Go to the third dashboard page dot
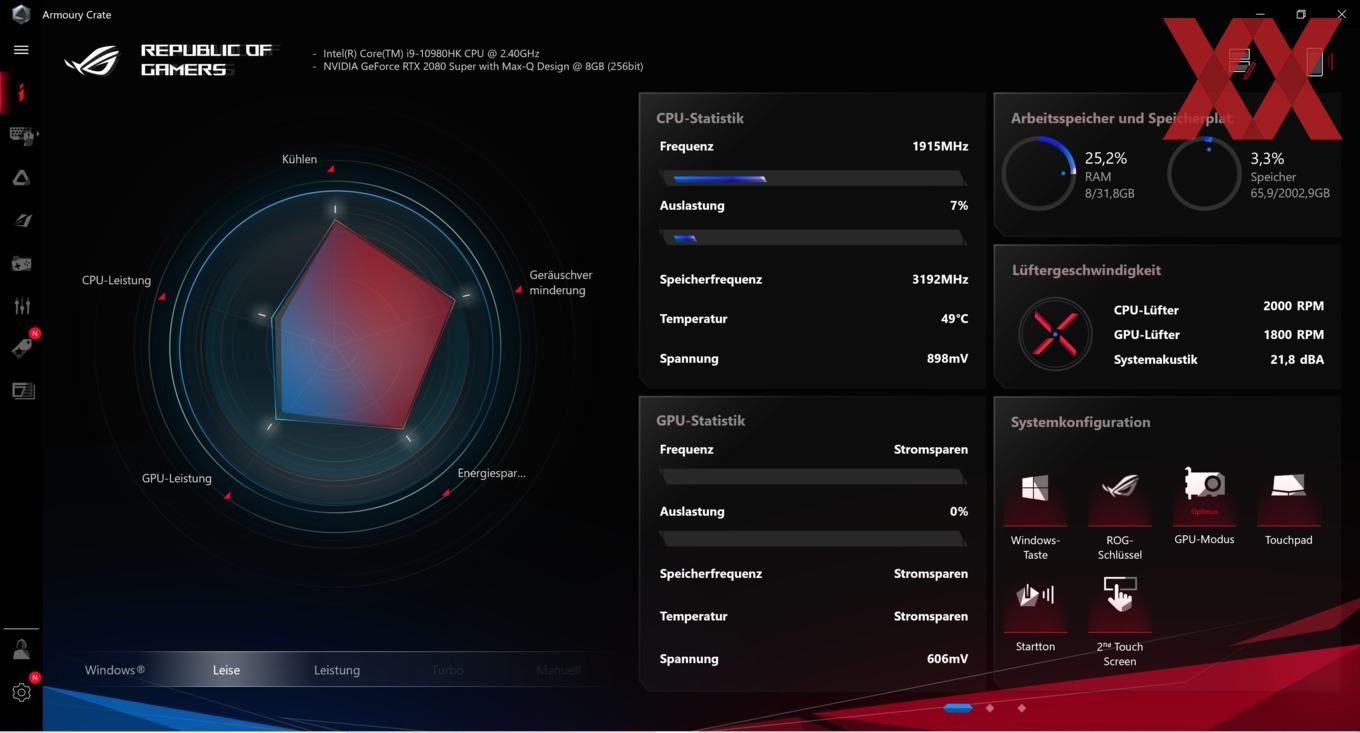1360x733 pixels. click(x=1021, y=708)
